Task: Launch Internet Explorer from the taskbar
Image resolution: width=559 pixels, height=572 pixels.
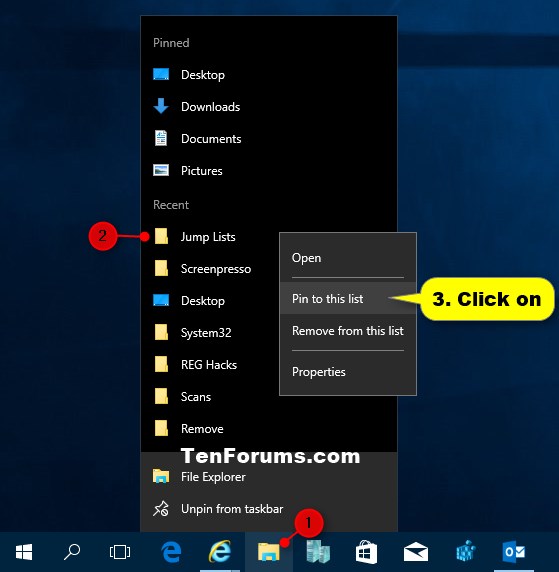Action: point(220,551)
